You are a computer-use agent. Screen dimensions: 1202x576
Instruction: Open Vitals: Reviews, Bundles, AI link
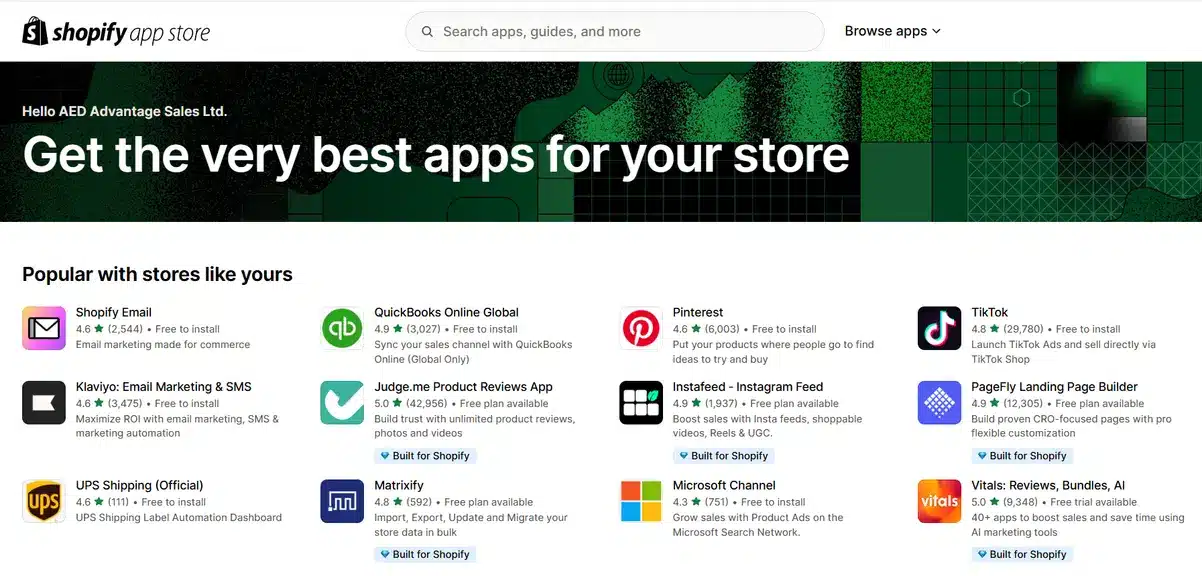1048,485
